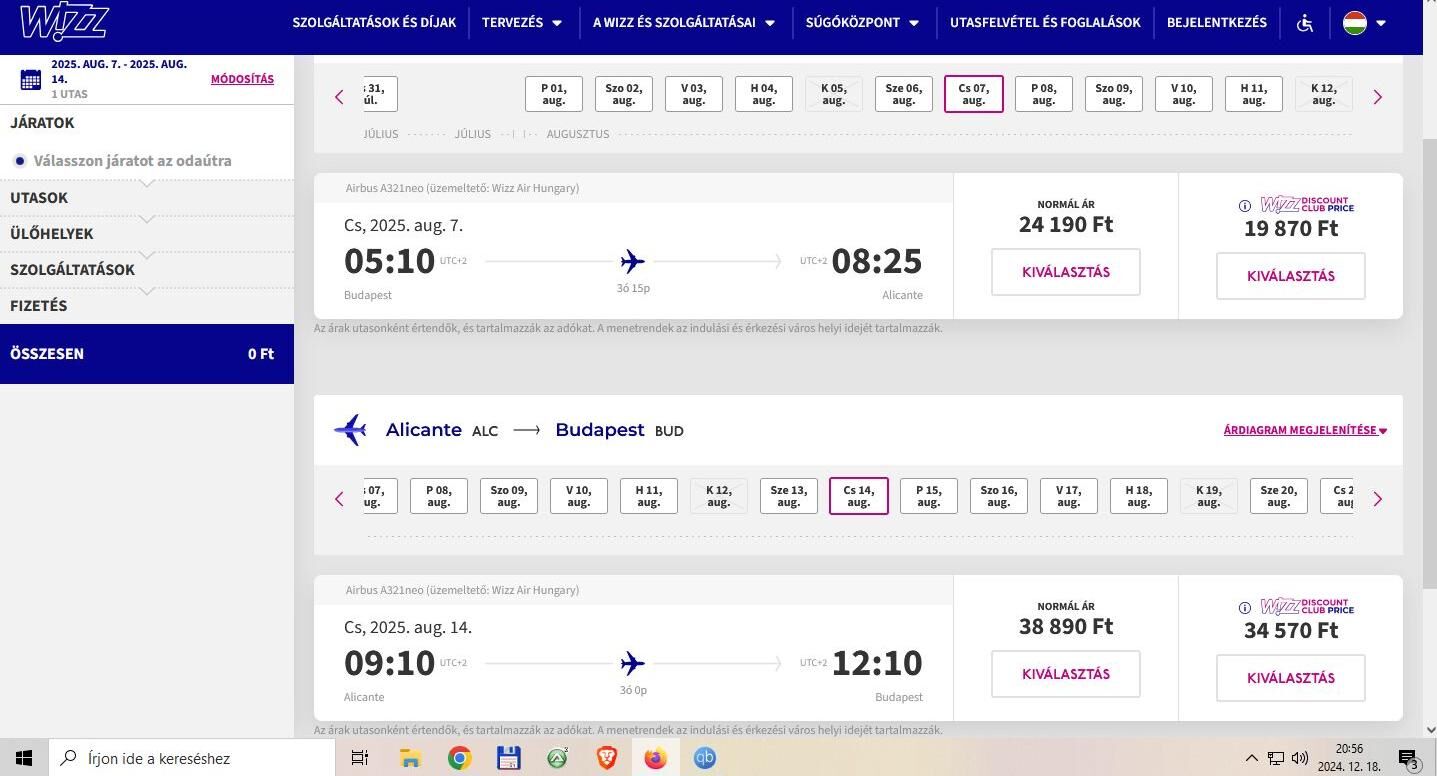Open the Súgóközpont dropdown menu

(862, 23)
